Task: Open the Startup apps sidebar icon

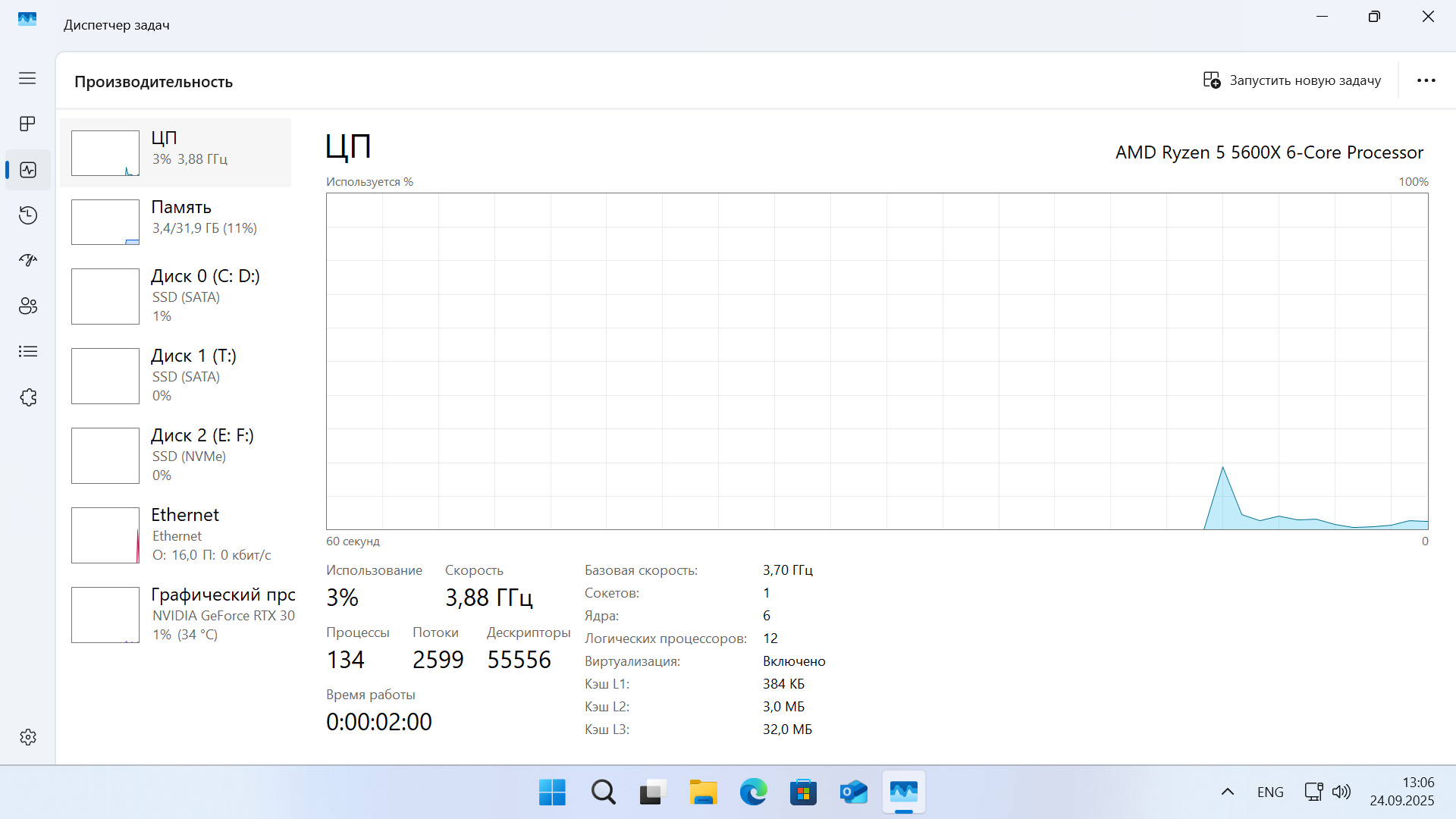Action: click(28, 261)
